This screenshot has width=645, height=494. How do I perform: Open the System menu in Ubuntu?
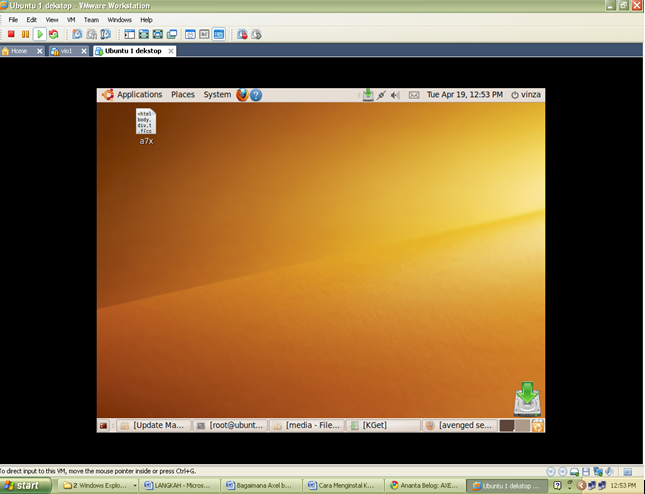point(217,95)
